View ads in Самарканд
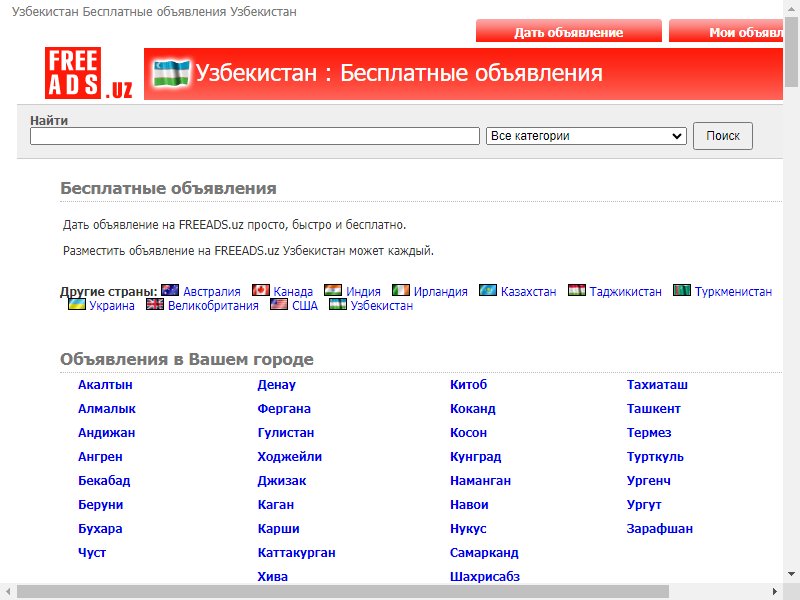 pos(484,553)
